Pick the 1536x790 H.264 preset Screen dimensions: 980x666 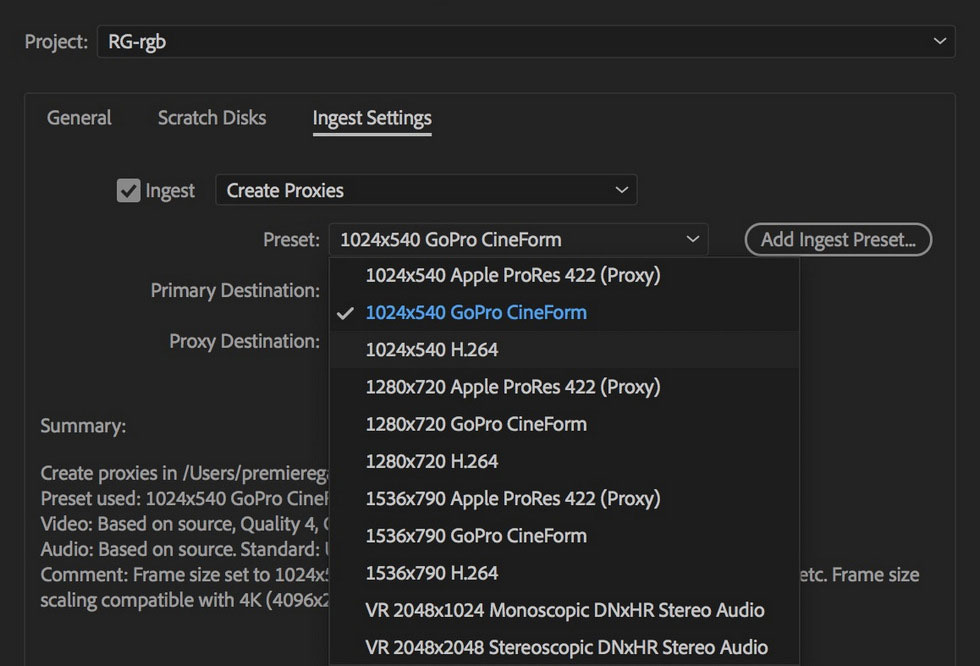tap(432, 573)
